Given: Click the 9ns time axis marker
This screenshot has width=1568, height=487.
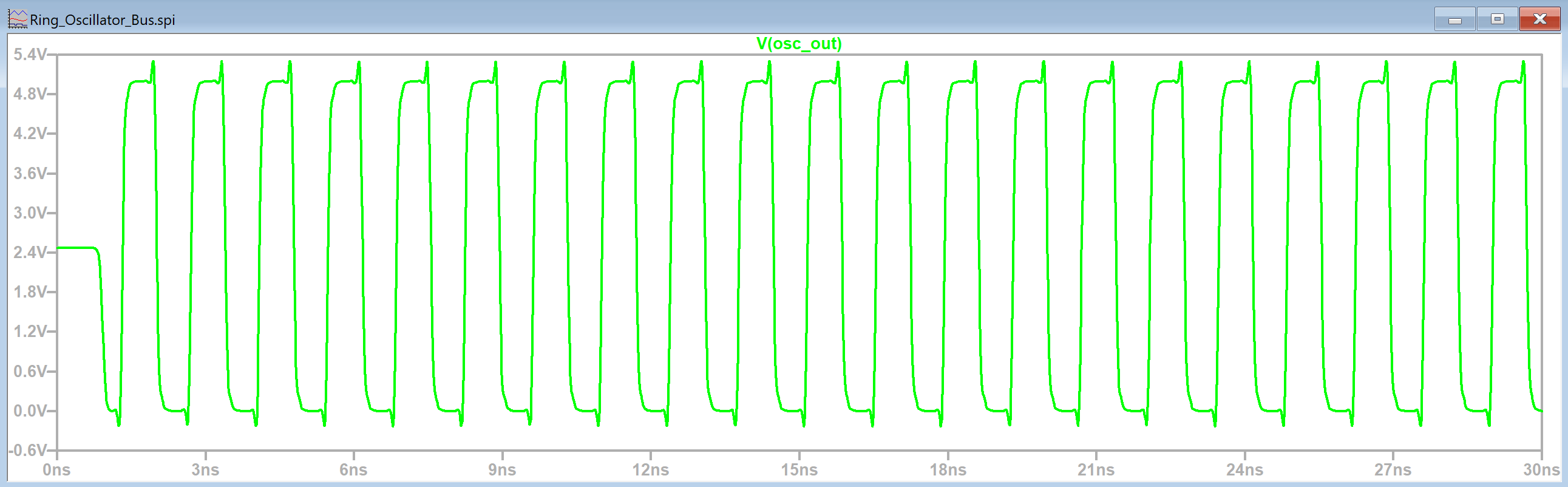Looking at the screenshot, I should (502, 470).
